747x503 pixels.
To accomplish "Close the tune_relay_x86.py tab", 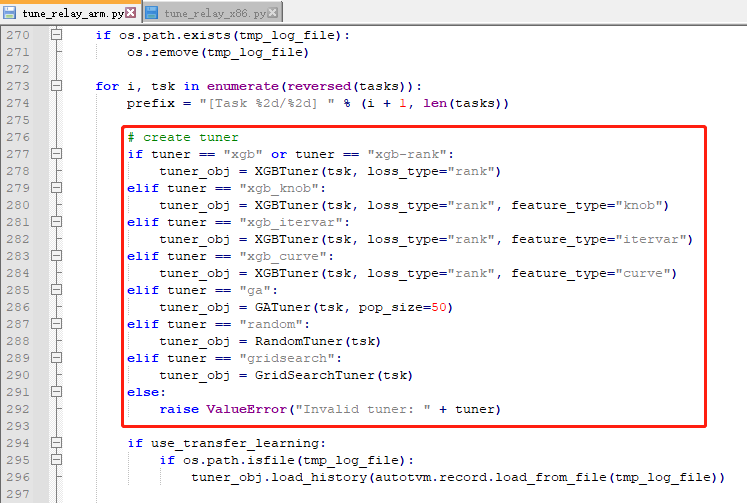I will tap(273, 13).
